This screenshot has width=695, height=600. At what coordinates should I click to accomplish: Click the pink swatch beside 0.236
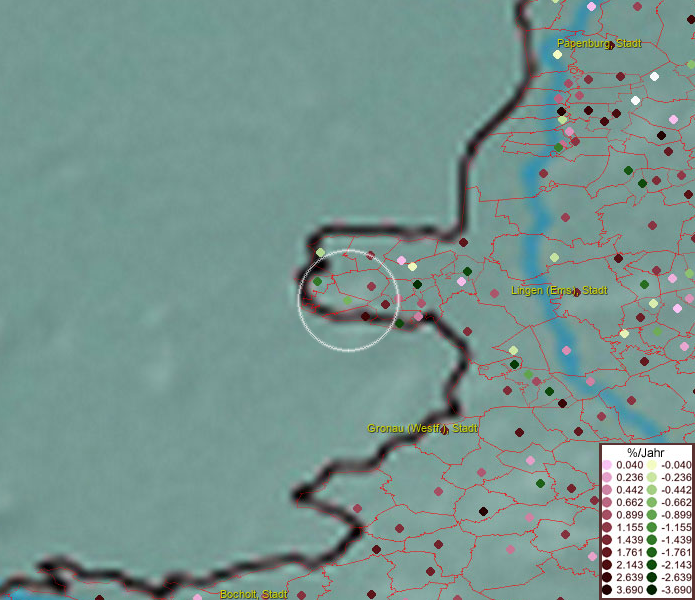coord(607,477)
